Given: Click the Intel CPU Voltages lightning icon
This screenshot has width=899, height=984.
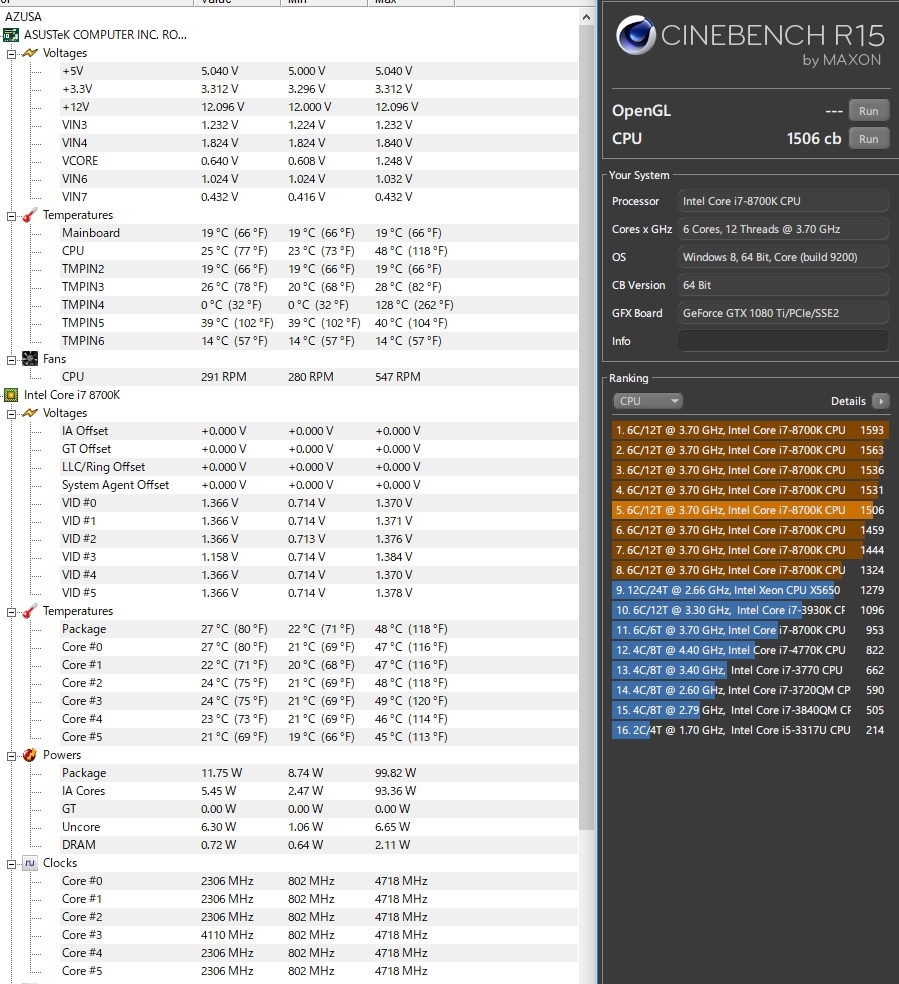Looking at the screenshot, I should [29, 414].
